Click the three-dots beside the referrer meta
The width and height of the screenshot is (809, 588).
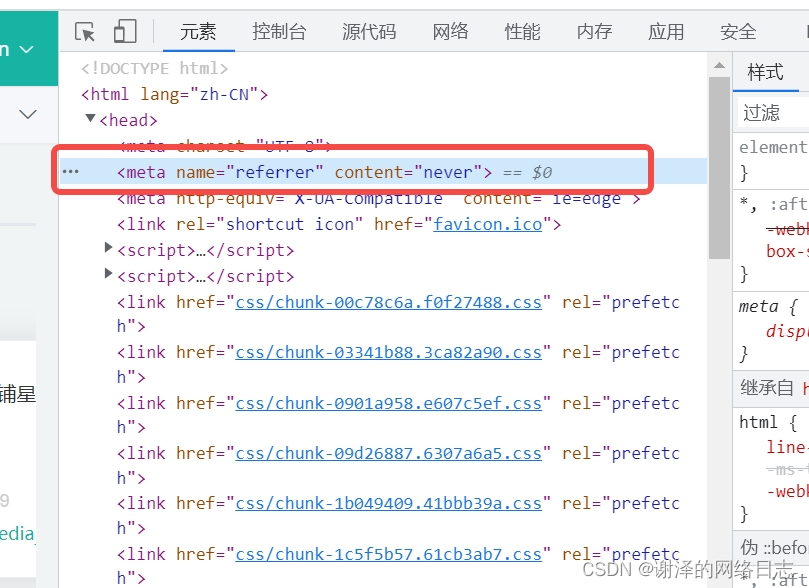click(x=70, y=172)
